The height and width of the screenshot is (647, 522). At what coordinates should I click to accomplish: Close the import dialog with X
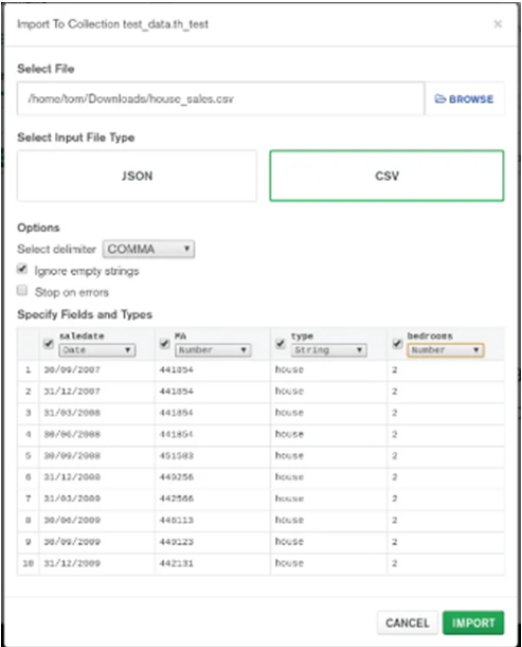tap(498, 24)
